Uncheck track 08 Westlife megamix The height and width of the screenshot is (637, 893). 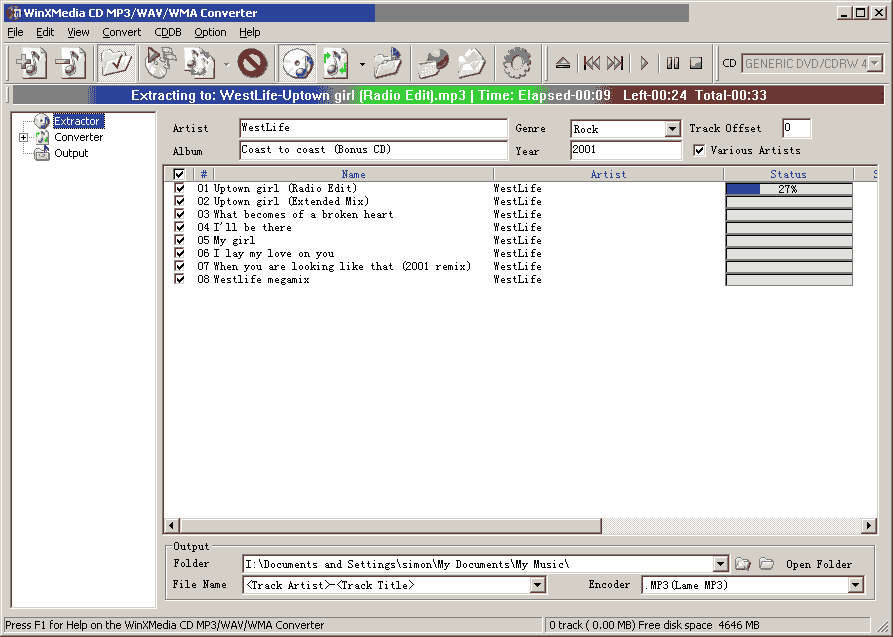[179, 279]
